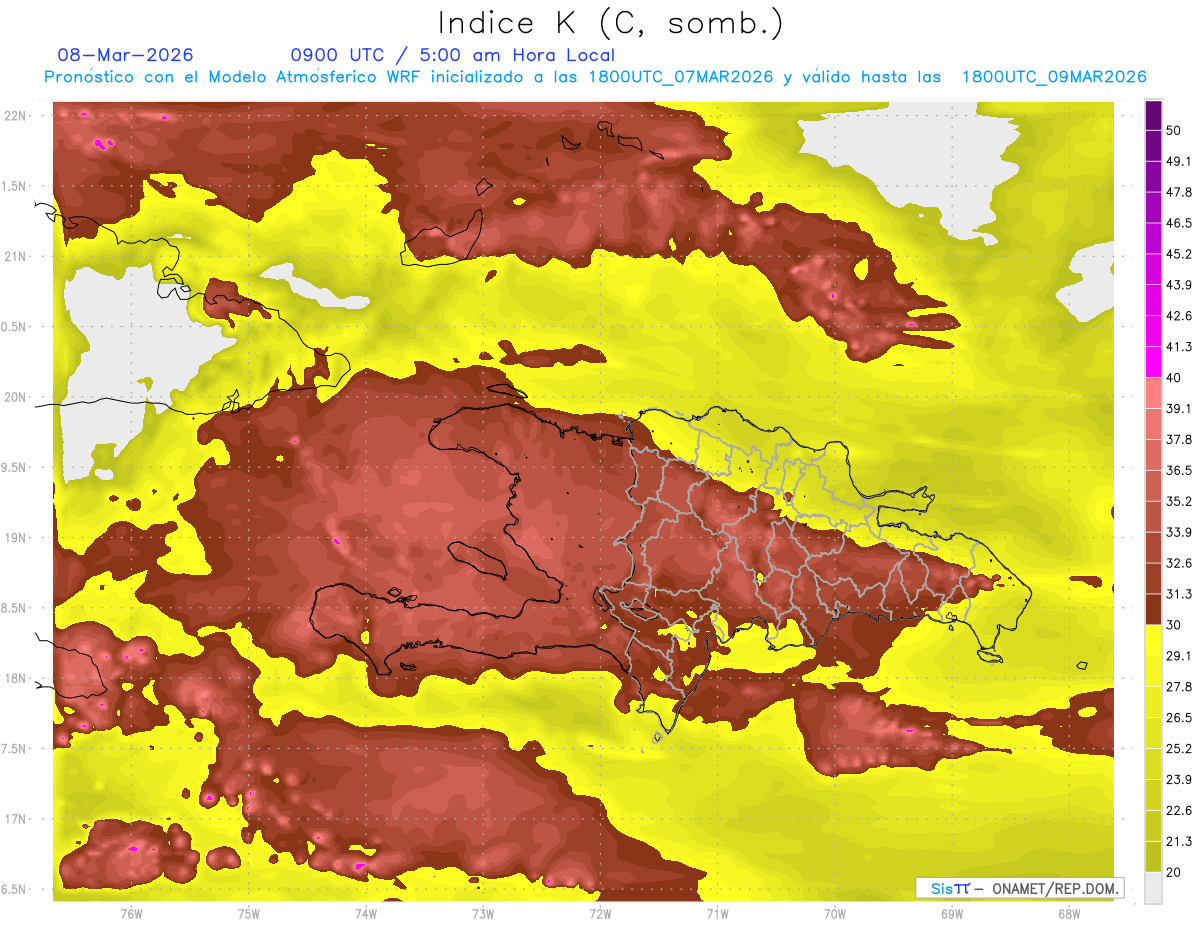
Task: Click the '42.6' color scale value
Action: coord(1179,316)
